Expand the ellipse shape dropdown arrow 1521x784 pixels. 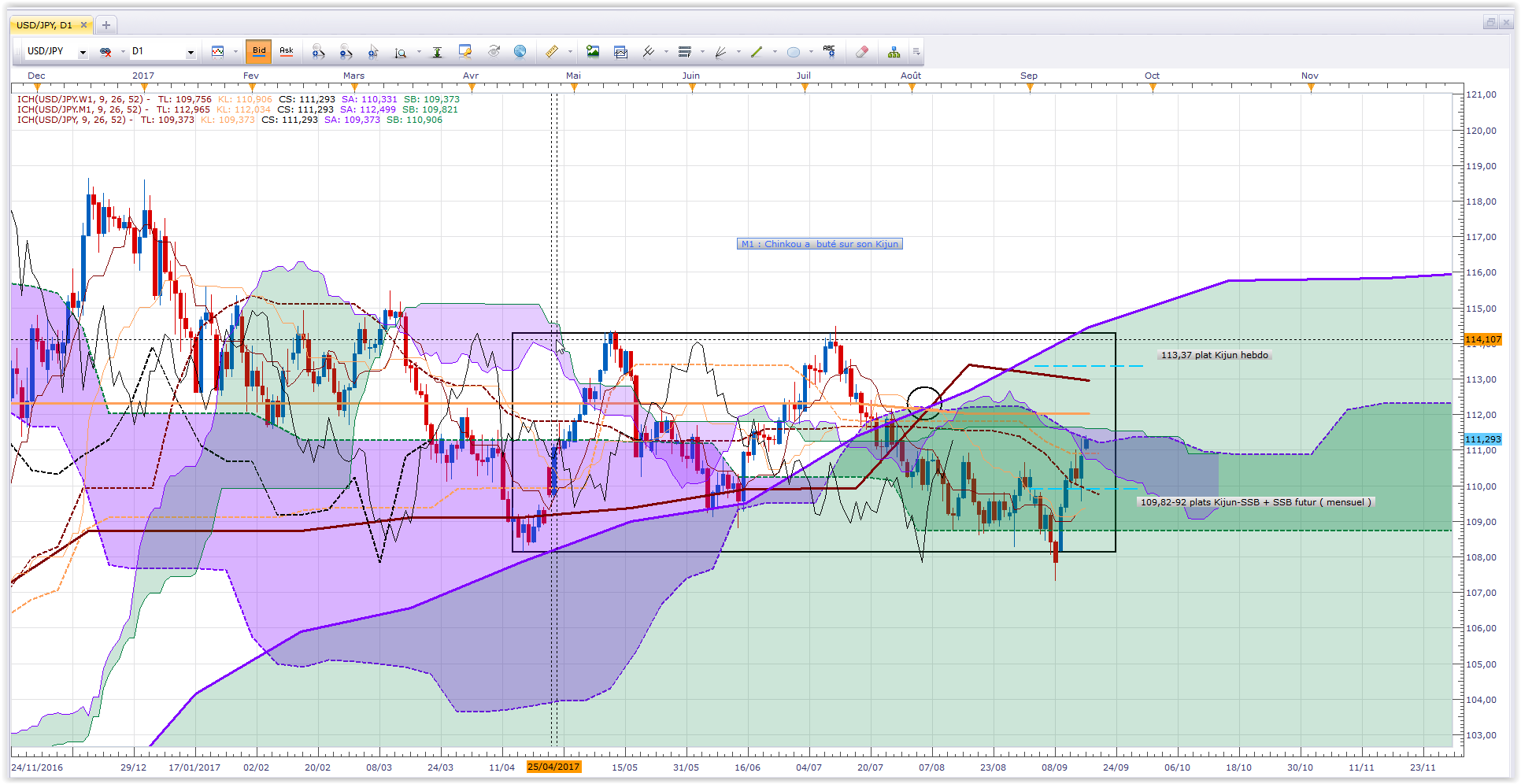[x=811, y=52]
